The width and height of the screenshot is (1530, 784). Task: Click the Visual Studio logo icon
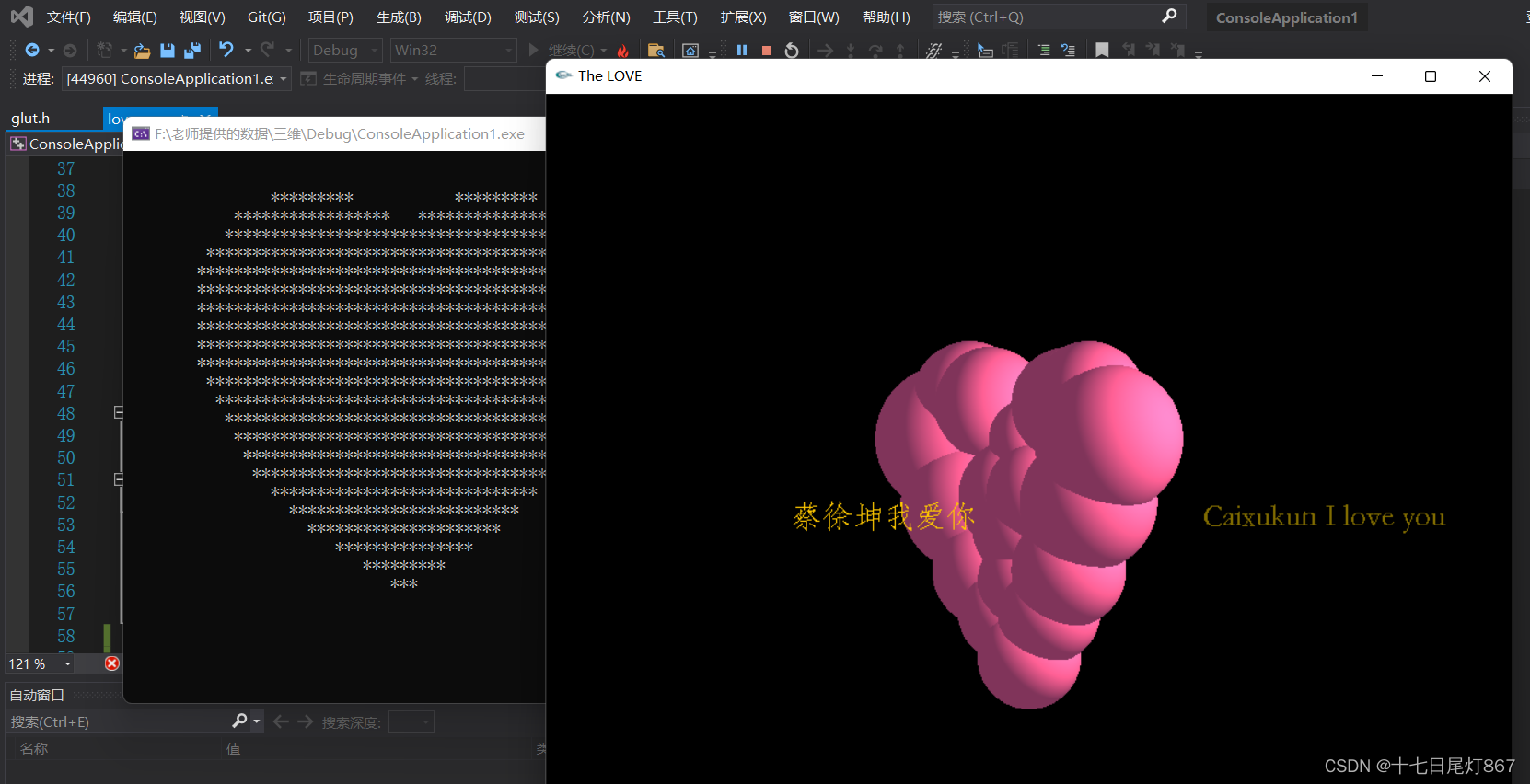(22, 17)
